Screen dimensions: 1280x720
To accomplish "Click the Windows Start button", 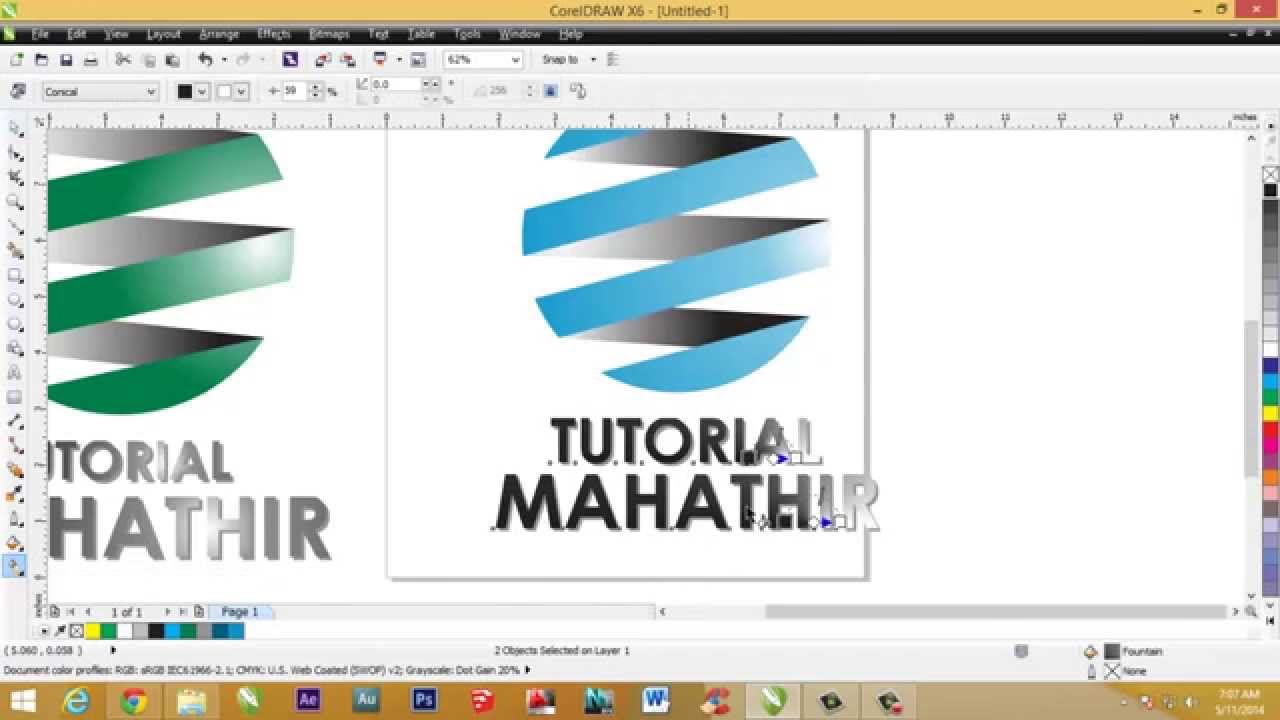I will pyautogui.click(x=23, y=701).
